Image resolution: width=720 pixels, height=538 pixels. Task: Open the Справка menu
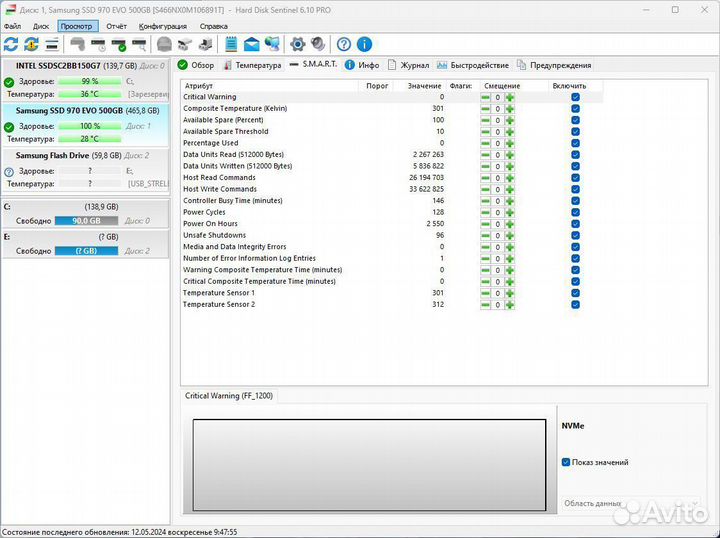(x=214, y=26)
